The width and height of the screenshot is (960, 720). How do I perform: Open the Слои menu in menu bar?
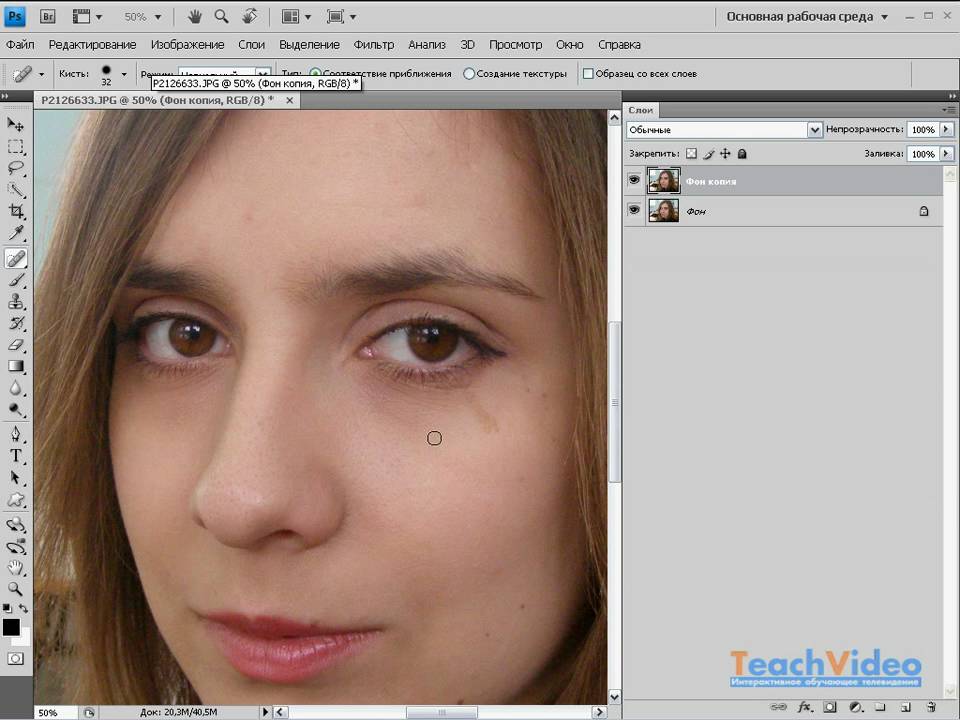point(252,45)
